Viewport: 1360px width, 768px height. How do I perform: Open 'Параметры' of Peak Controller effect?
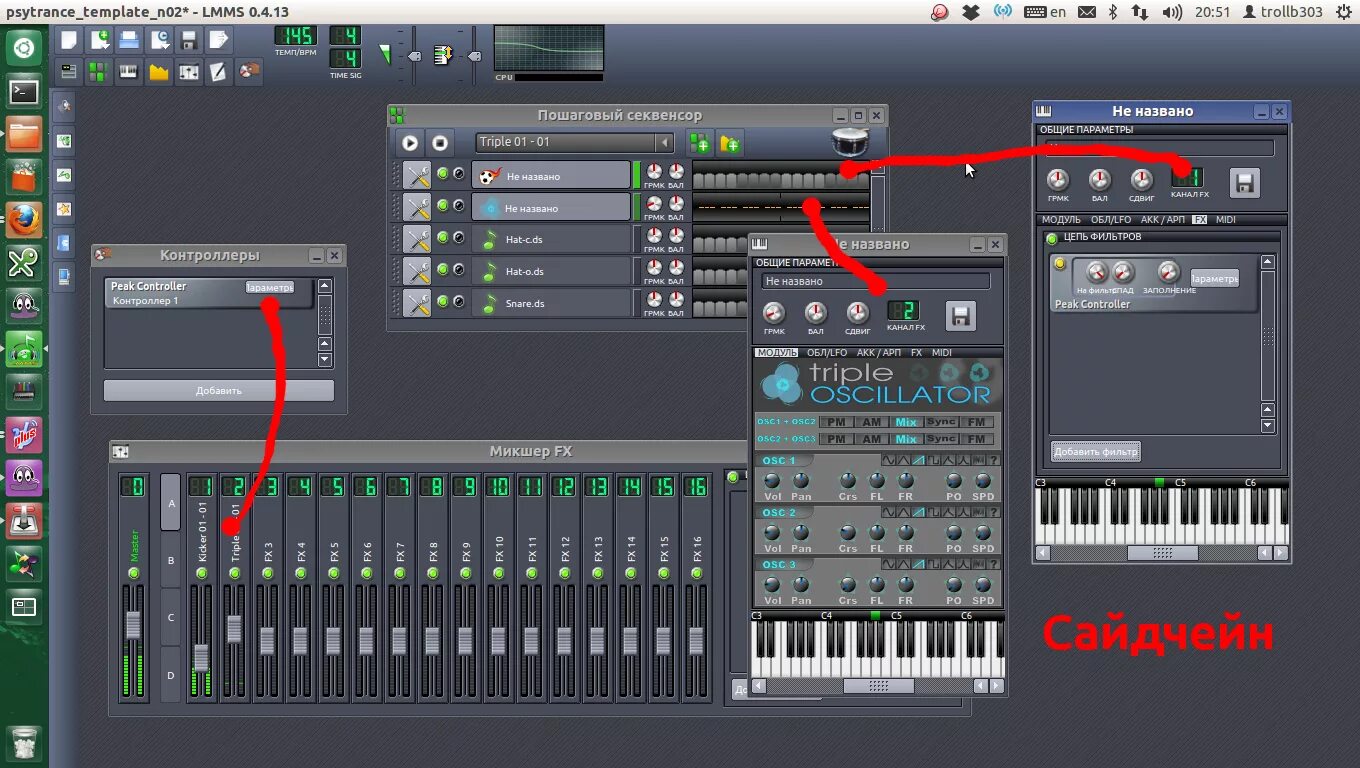click(x=1215, y=279)
